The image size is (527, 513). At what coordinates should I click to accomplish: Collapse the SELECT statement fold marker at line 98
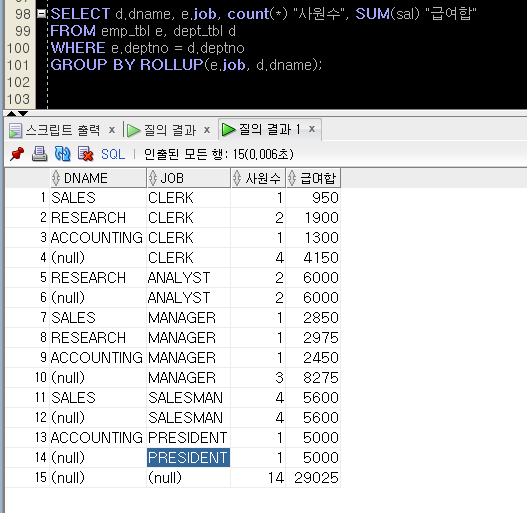pyautogui.click(x=41, y=14)
